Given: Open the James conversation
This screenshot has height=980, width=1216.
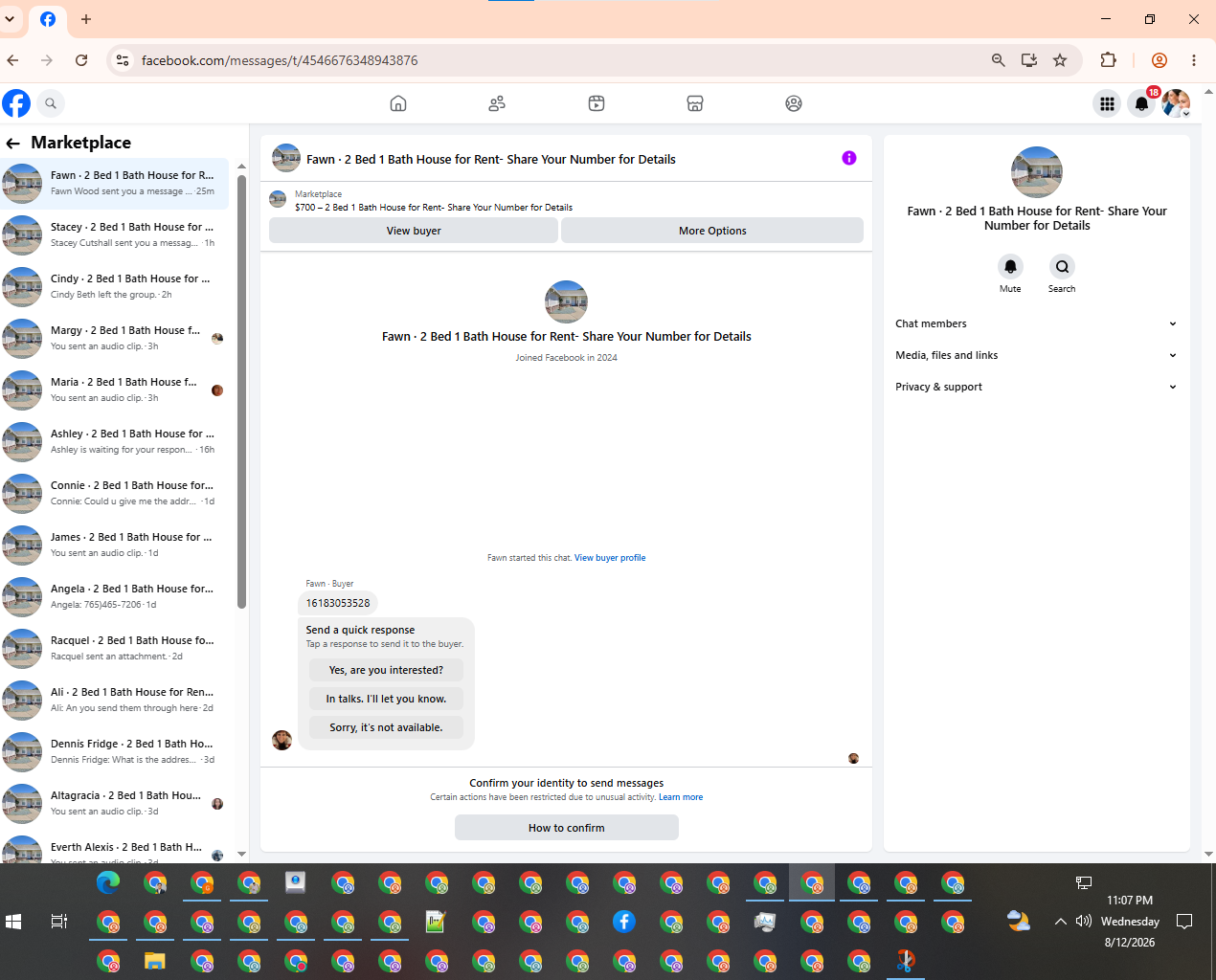Looking at the screenshot, I should point(115,545).
